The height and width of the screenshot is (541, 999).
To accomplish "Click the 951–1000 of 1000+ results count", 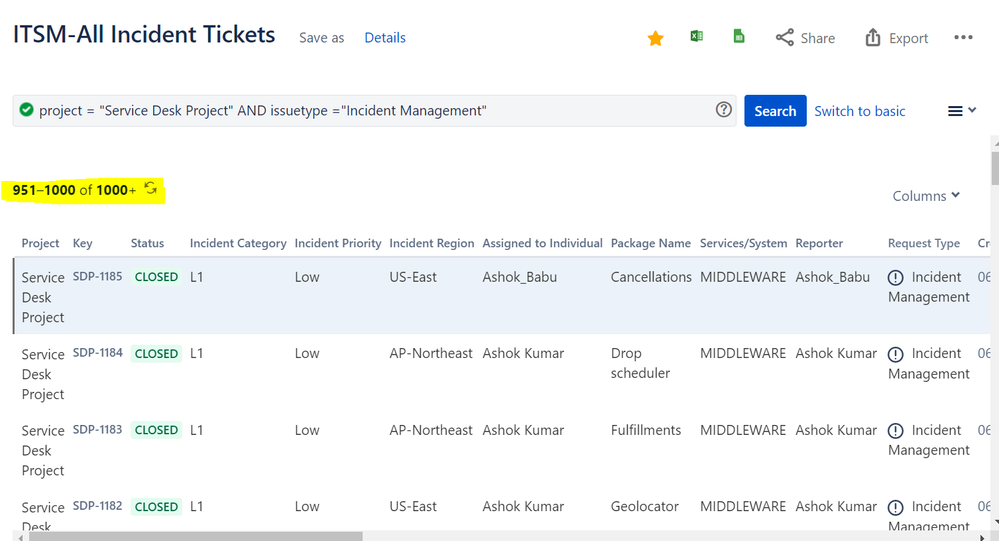I will [74, 190].
